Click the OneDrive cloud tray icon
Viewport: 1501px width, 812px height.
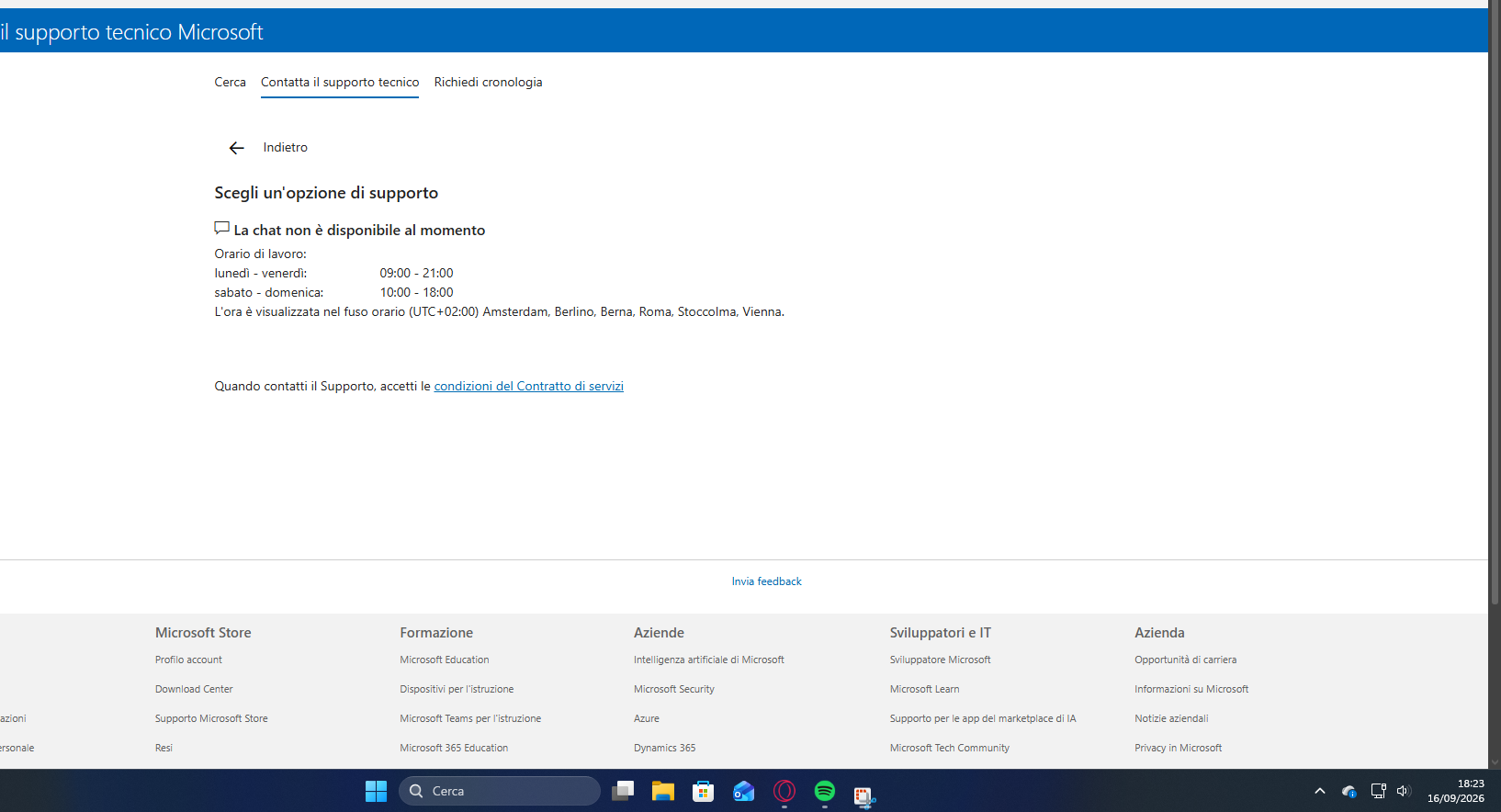coord(1349,791)
